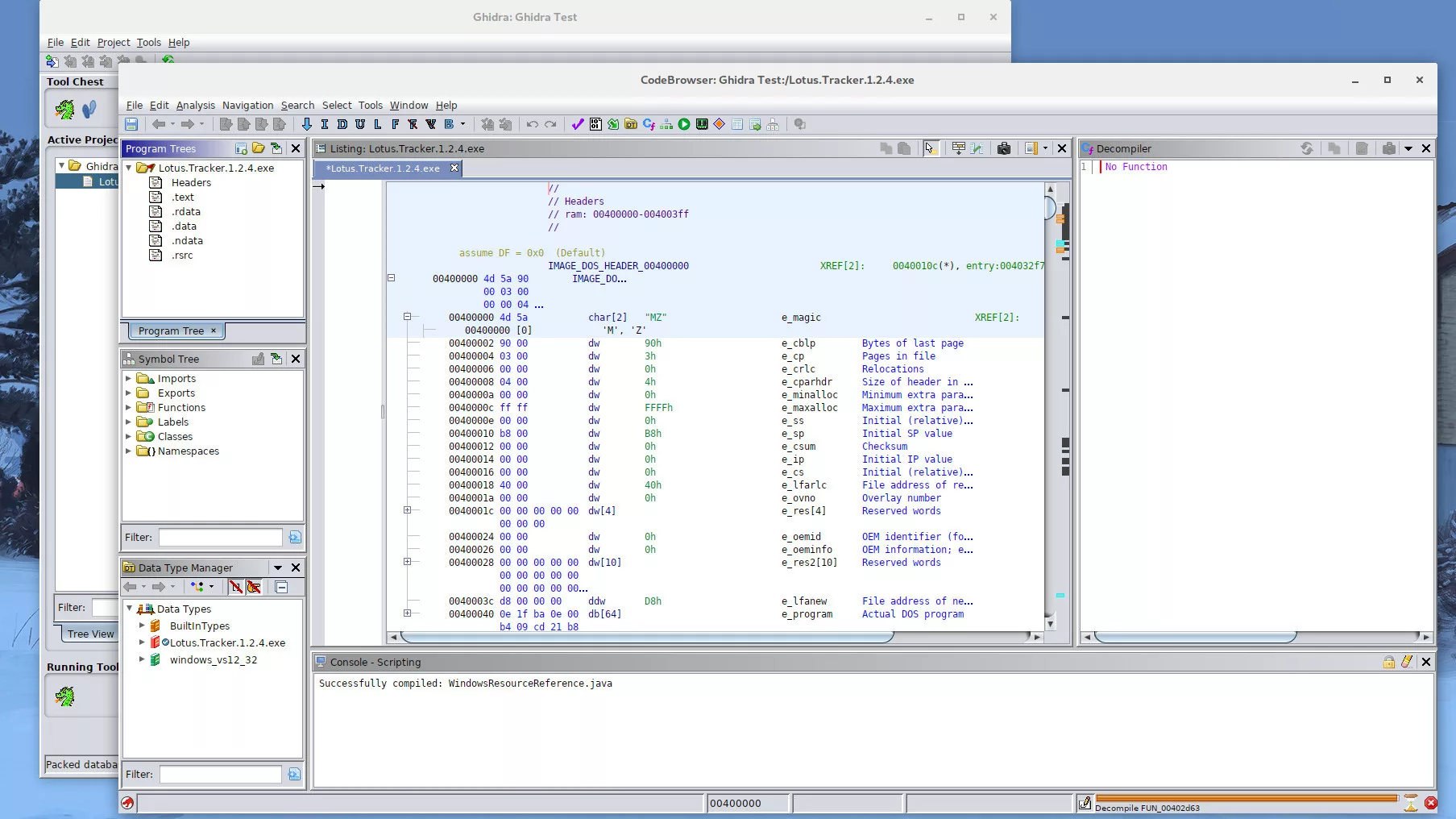Jump to next Undefined using the U icon
1456x819 pixels.
(359, 124)
